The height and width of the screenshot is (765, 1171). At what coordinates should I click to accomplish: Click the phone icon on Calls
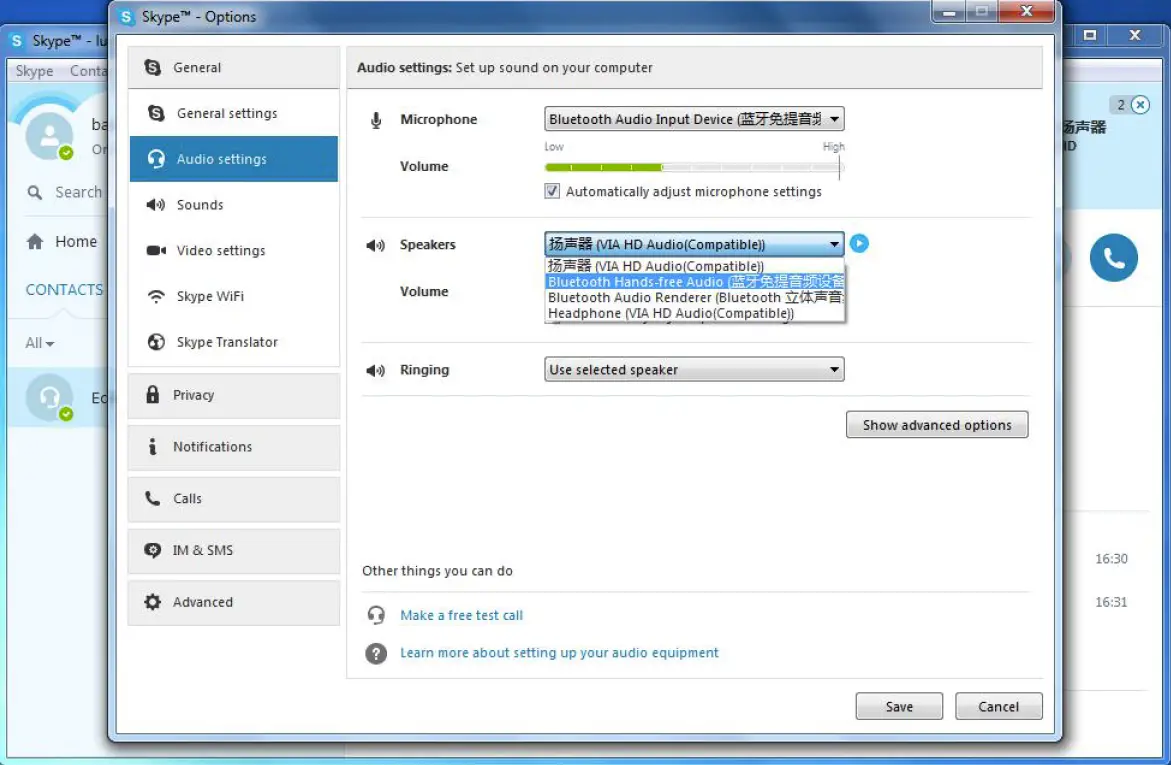coord(152,498)
